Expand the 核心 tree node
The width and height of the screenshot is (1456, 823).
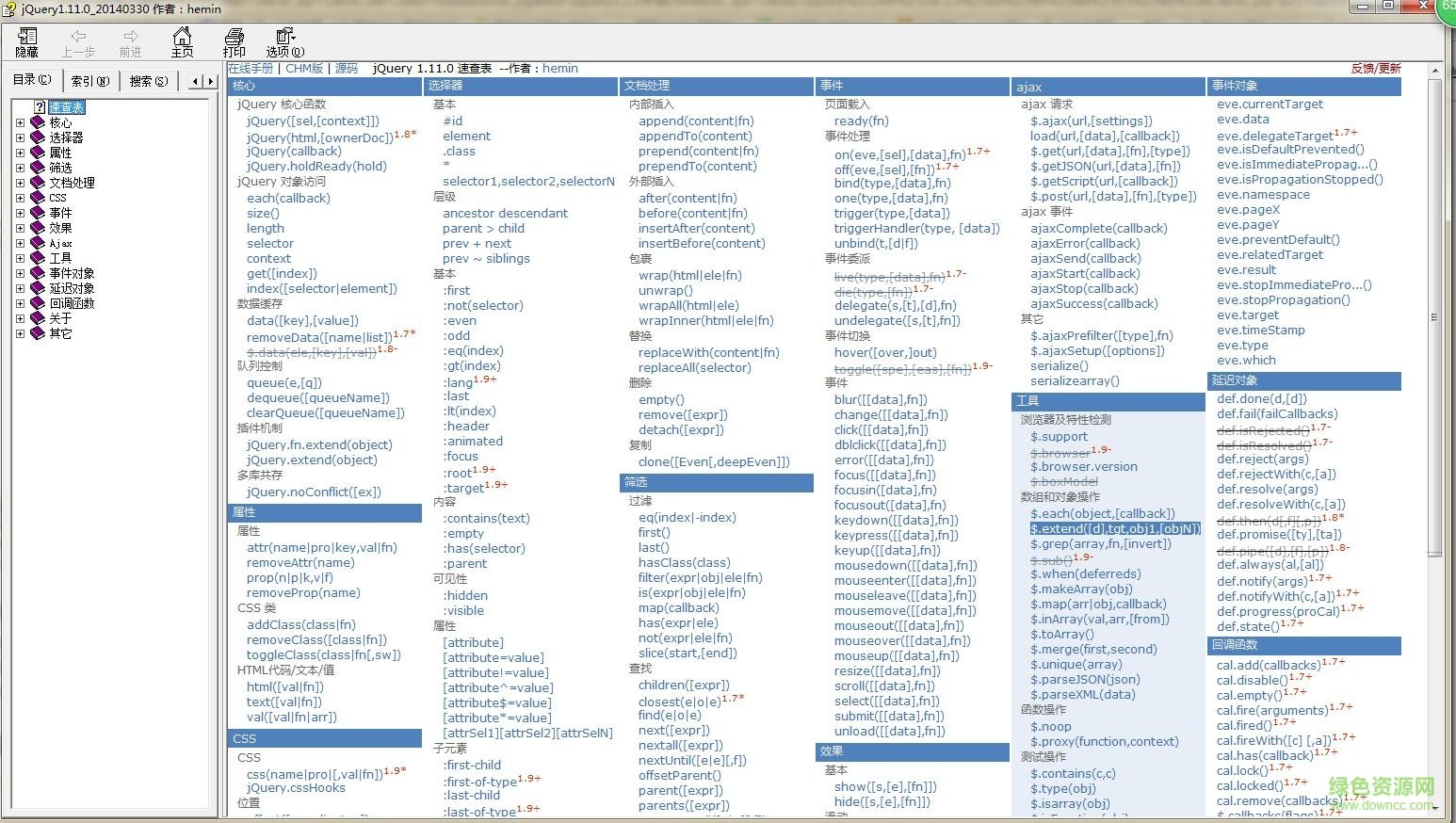click(21, 121)
